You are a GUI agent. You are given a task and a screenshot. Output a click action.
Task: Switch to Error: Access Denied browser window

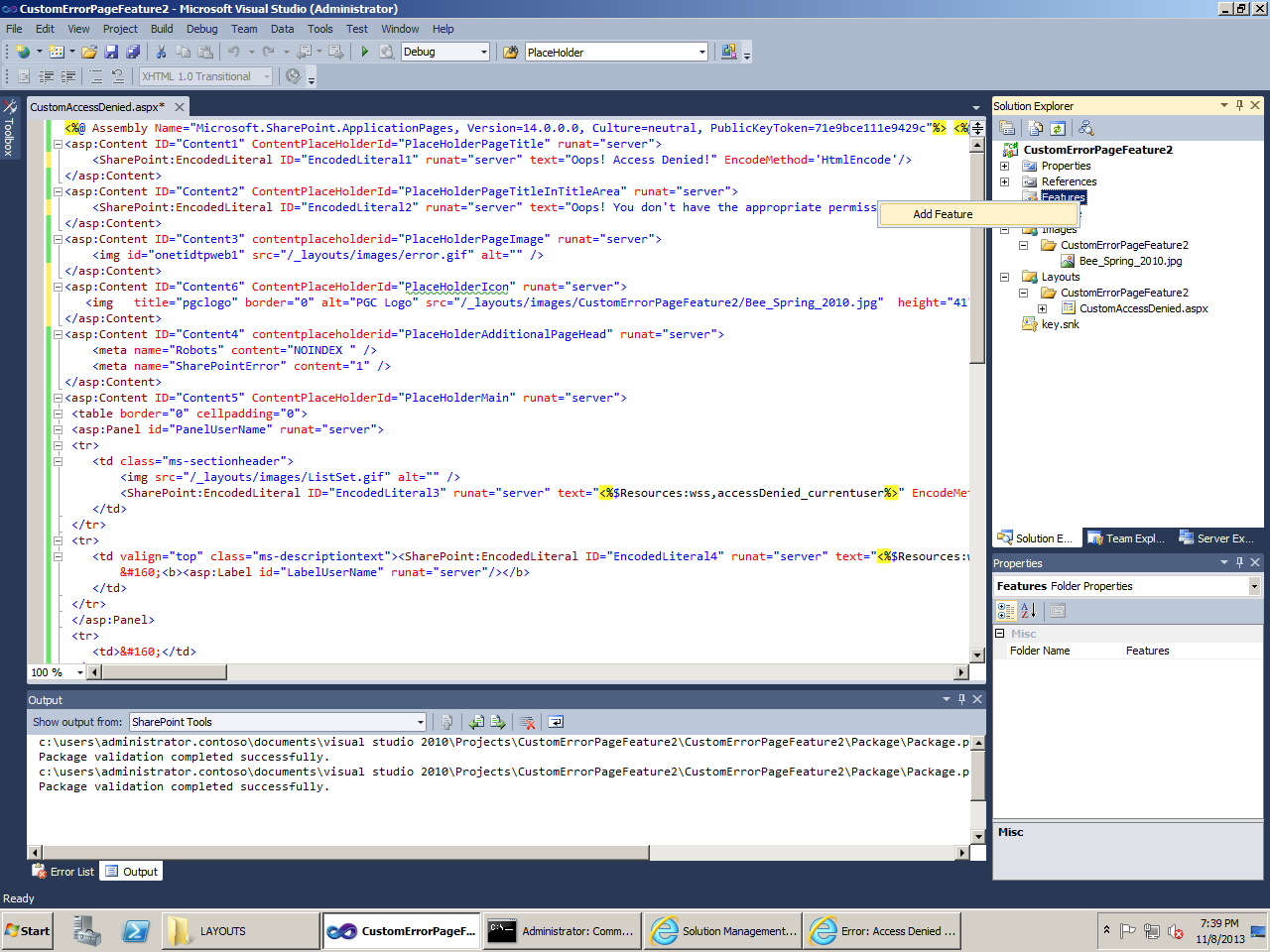pyautogui.click(x=882, y=931)
